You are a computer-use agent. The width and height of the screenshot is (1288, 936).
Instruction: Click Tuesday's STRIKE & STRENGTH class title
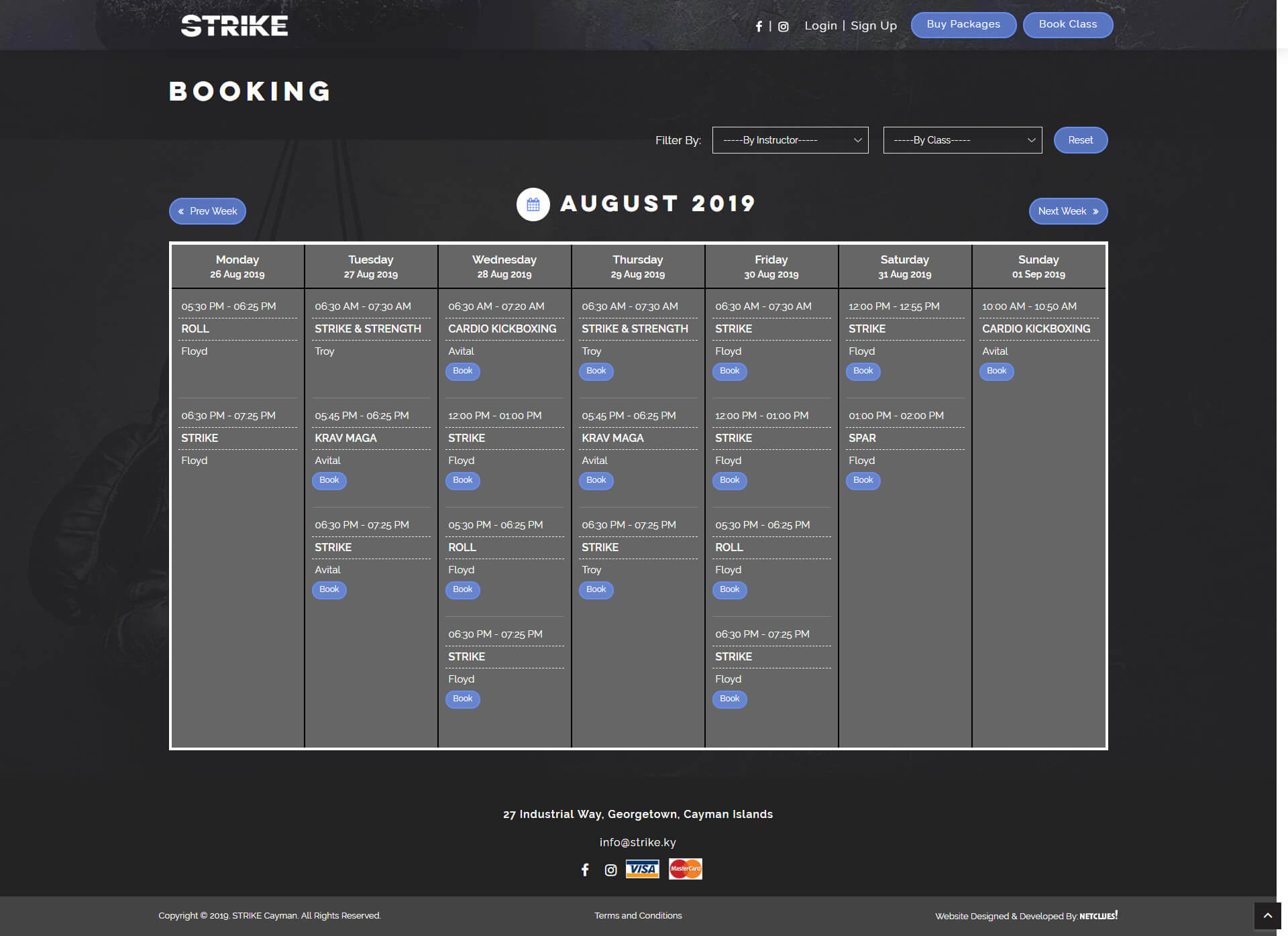click(368, 329)
